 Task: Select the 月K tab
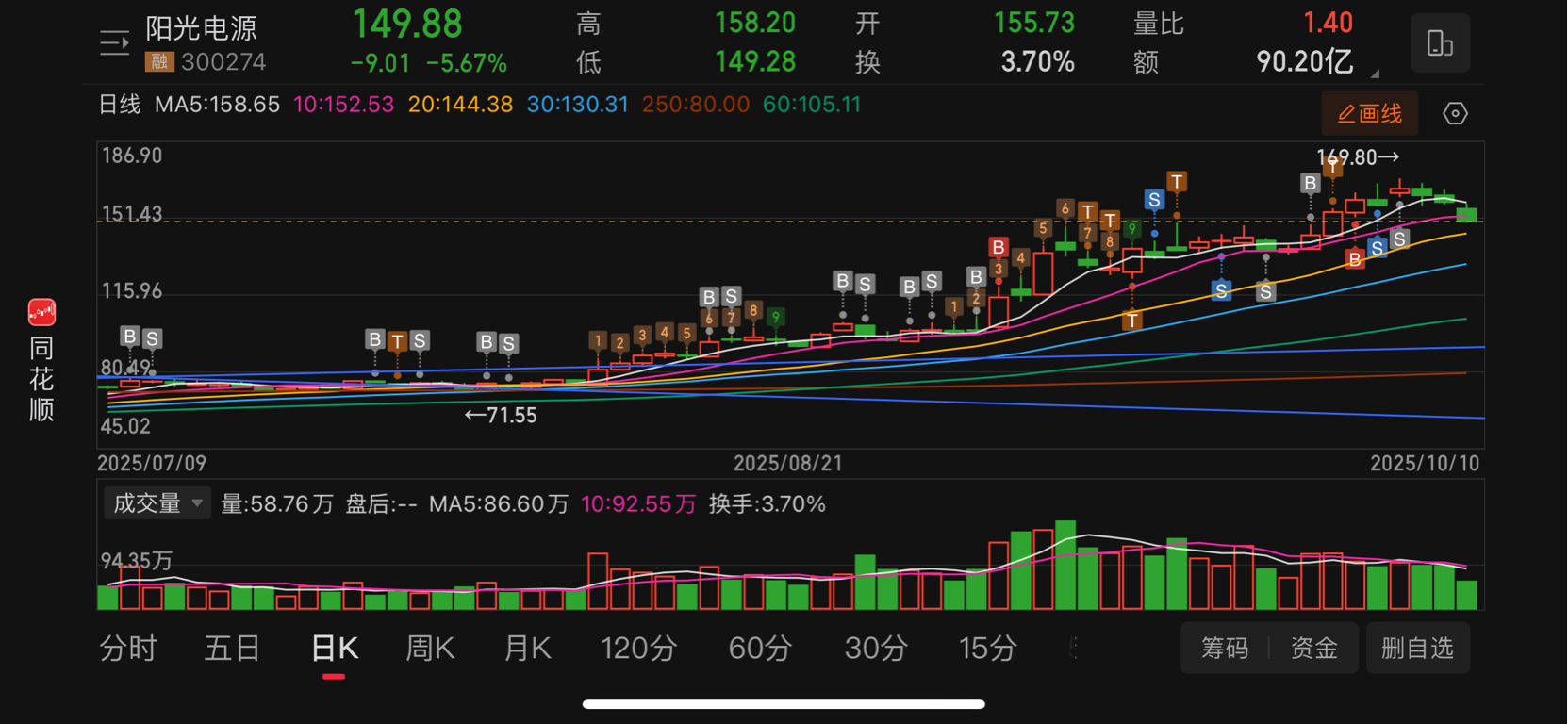pyautogui.click(x=527, y=649)
